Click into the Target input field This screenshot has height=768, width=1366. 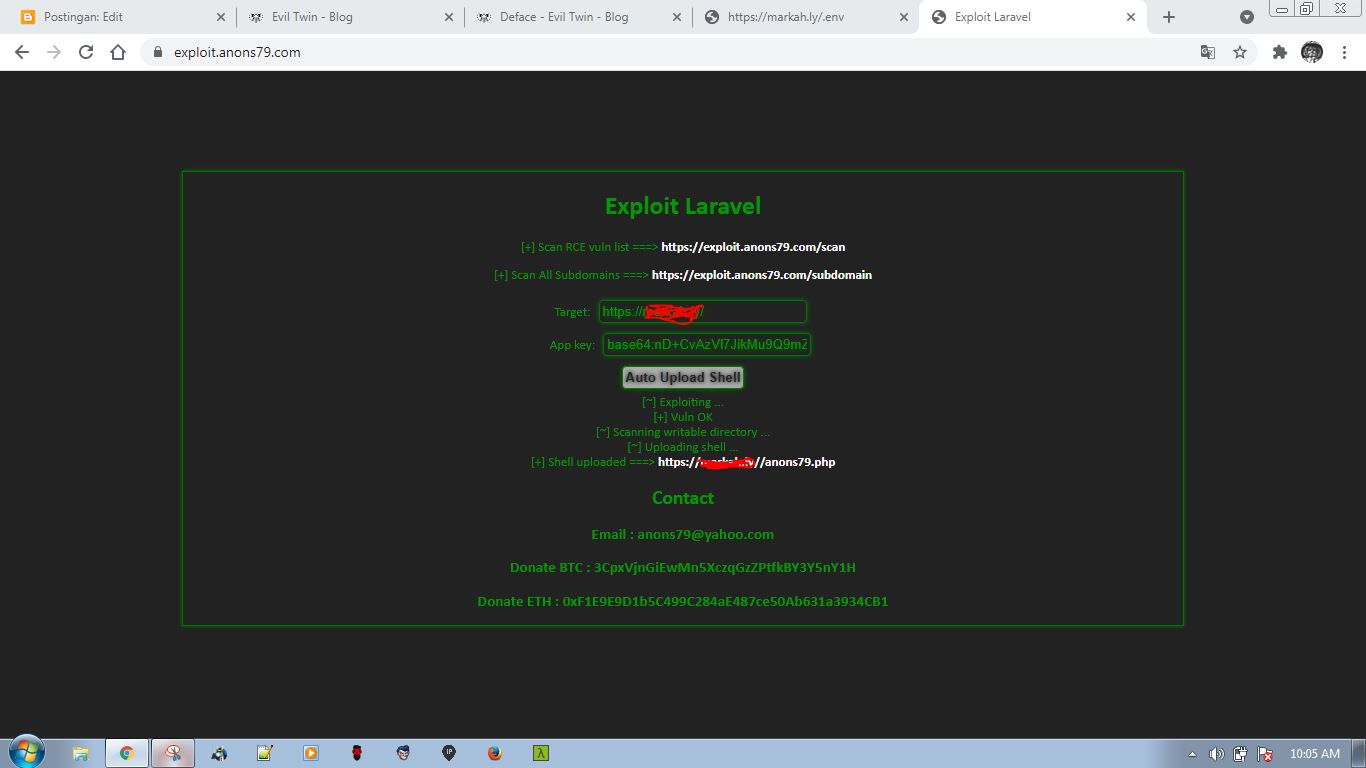point(703,312)
